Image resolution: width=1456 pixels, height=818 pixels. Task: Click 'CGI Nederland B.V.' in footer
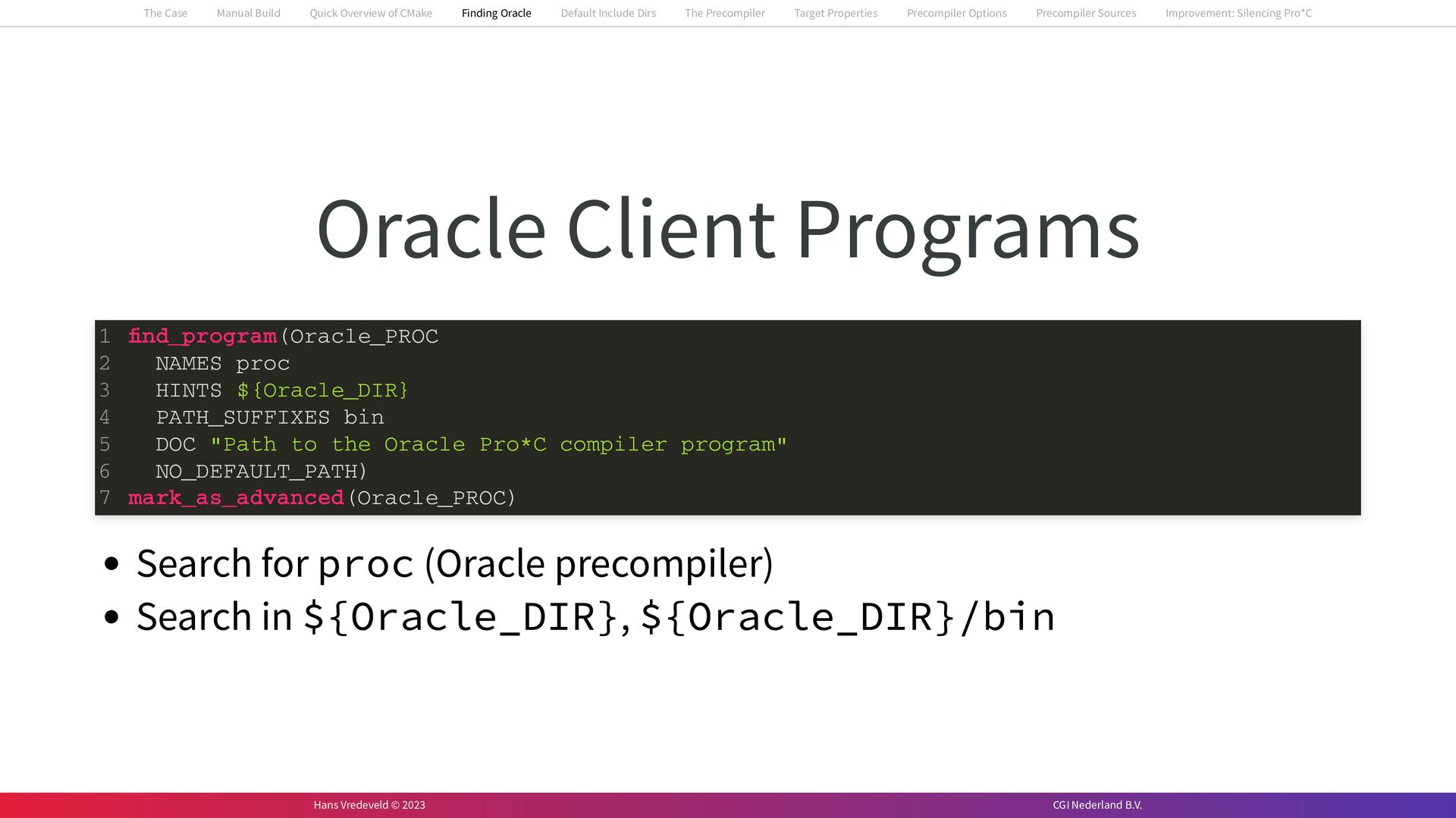coord(1097,805)
